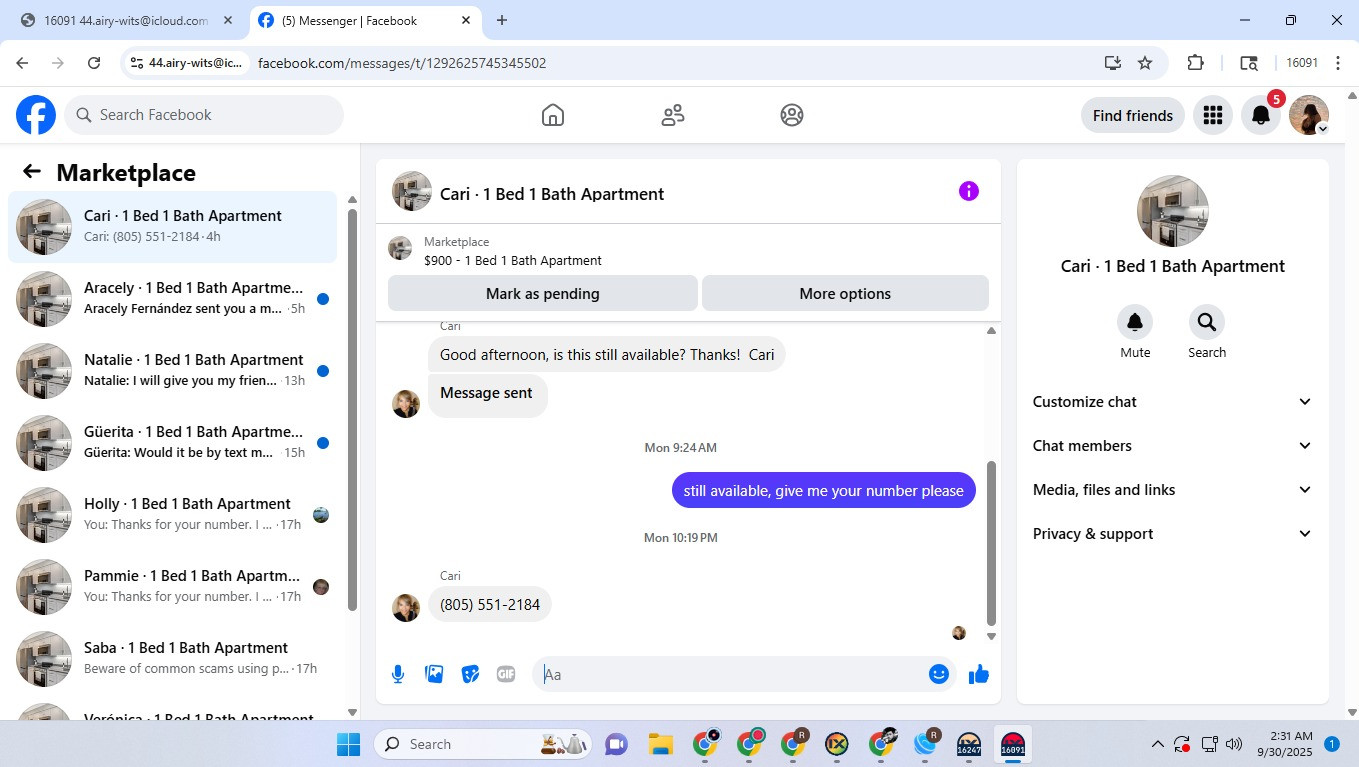Open the browser side panel icon
Image resolution: width=1359 pixels, height=767 pixels.
[1249, 63]
